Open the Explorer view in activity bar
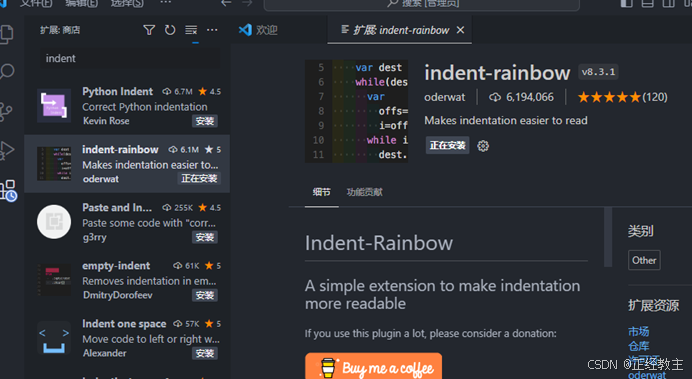The height and width of the screenshot is (379, 692). 7,34
